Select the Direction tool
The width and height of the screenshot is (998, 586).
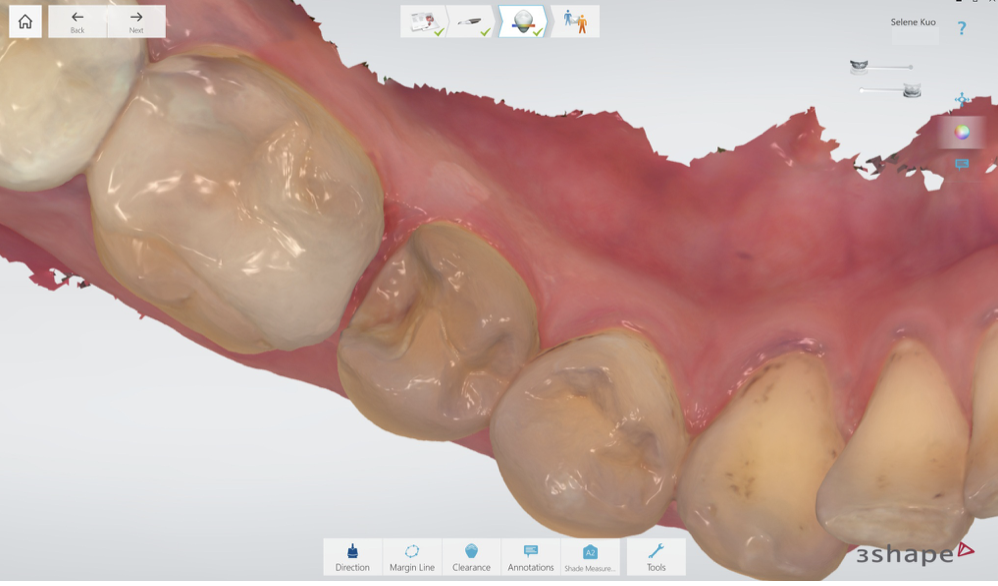pos(352,557)
